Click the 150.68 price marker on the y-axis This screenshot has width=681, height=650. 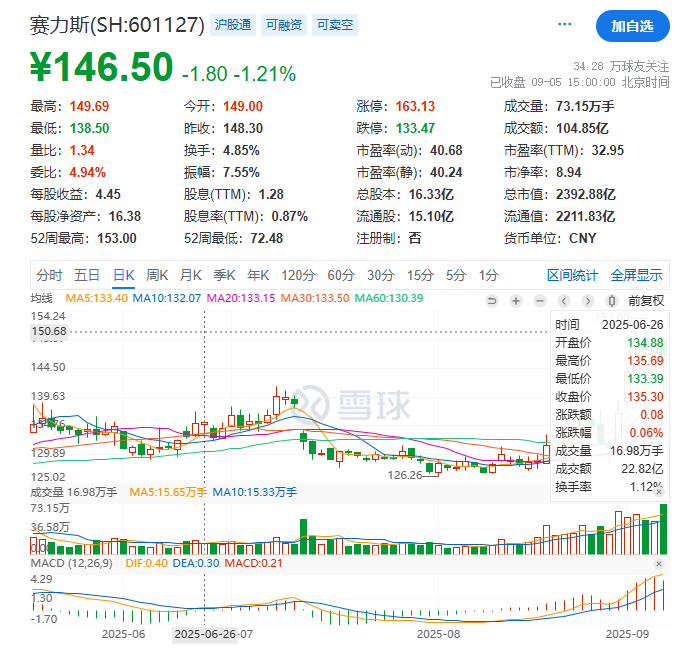[x=49, y=331]
